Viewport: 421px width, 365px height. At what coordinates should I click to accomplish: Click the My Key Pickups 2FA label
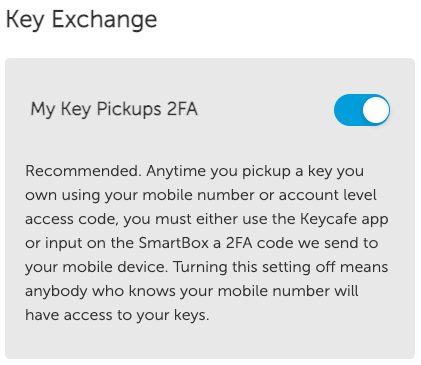pyautogui.click(x=114, y=109)
